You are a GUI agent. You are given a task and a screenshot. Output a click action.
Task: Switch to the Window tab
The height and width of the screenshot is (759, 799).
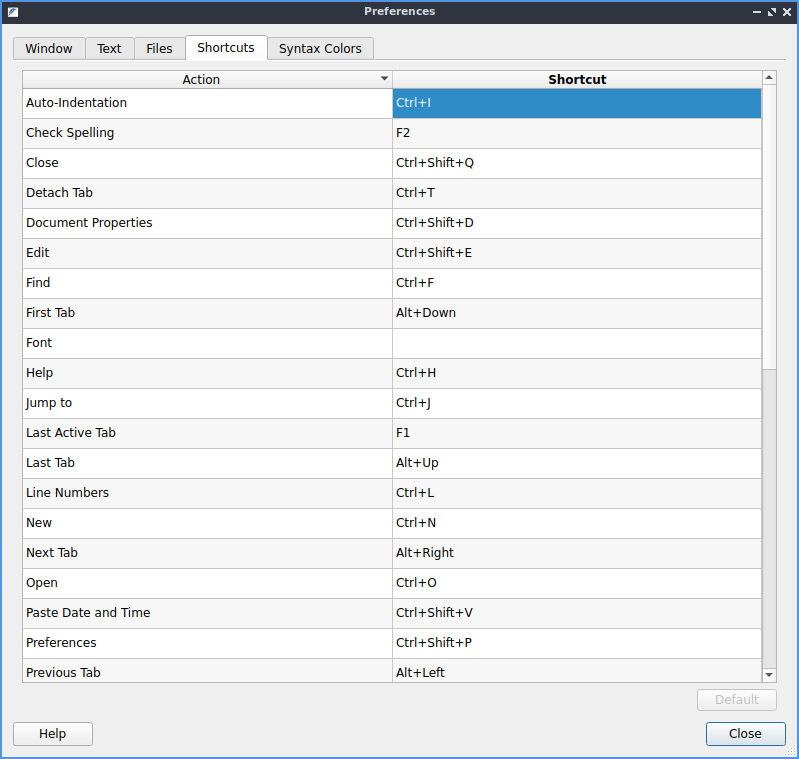pos(48,48)
